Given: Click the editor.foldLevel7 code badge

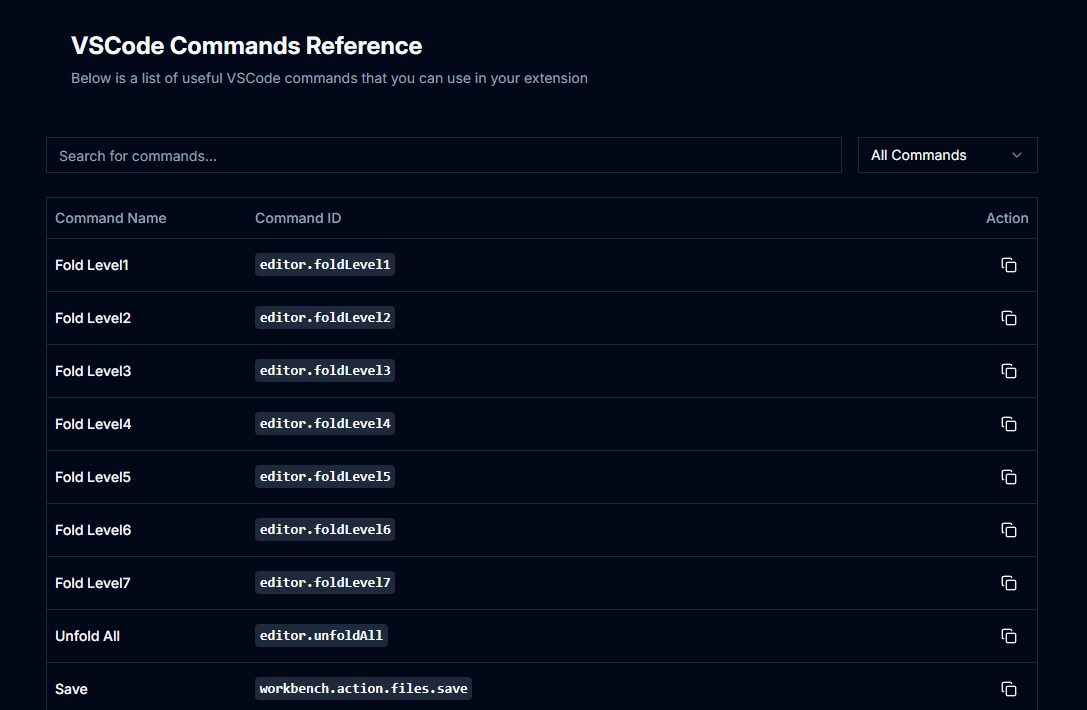Looking at the screenshot, I should point(325,582).
